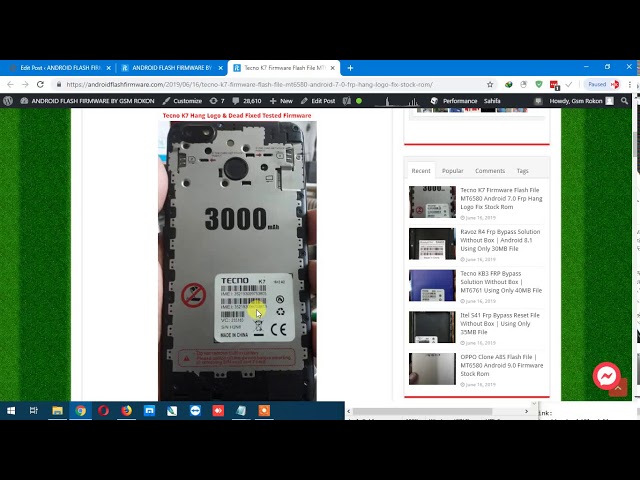Open Howdy, Gsm Rokon account menu

581,101
